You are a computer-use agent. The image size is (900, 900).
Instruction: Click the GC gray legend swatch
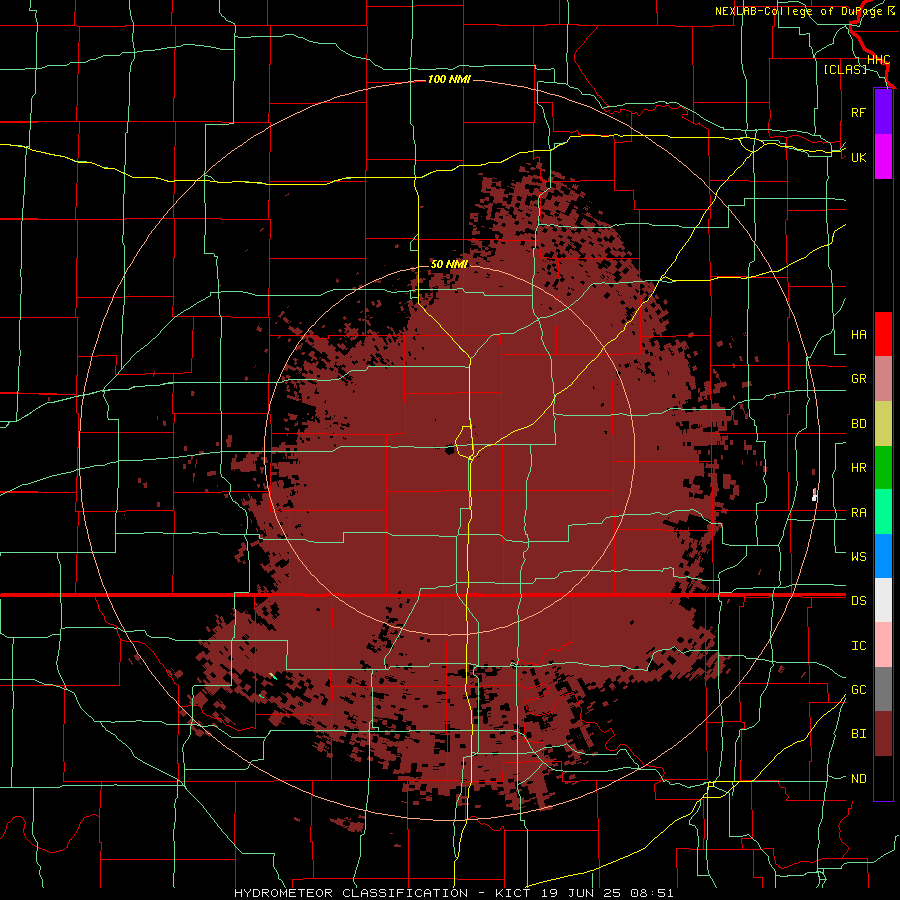click(883, 689)
